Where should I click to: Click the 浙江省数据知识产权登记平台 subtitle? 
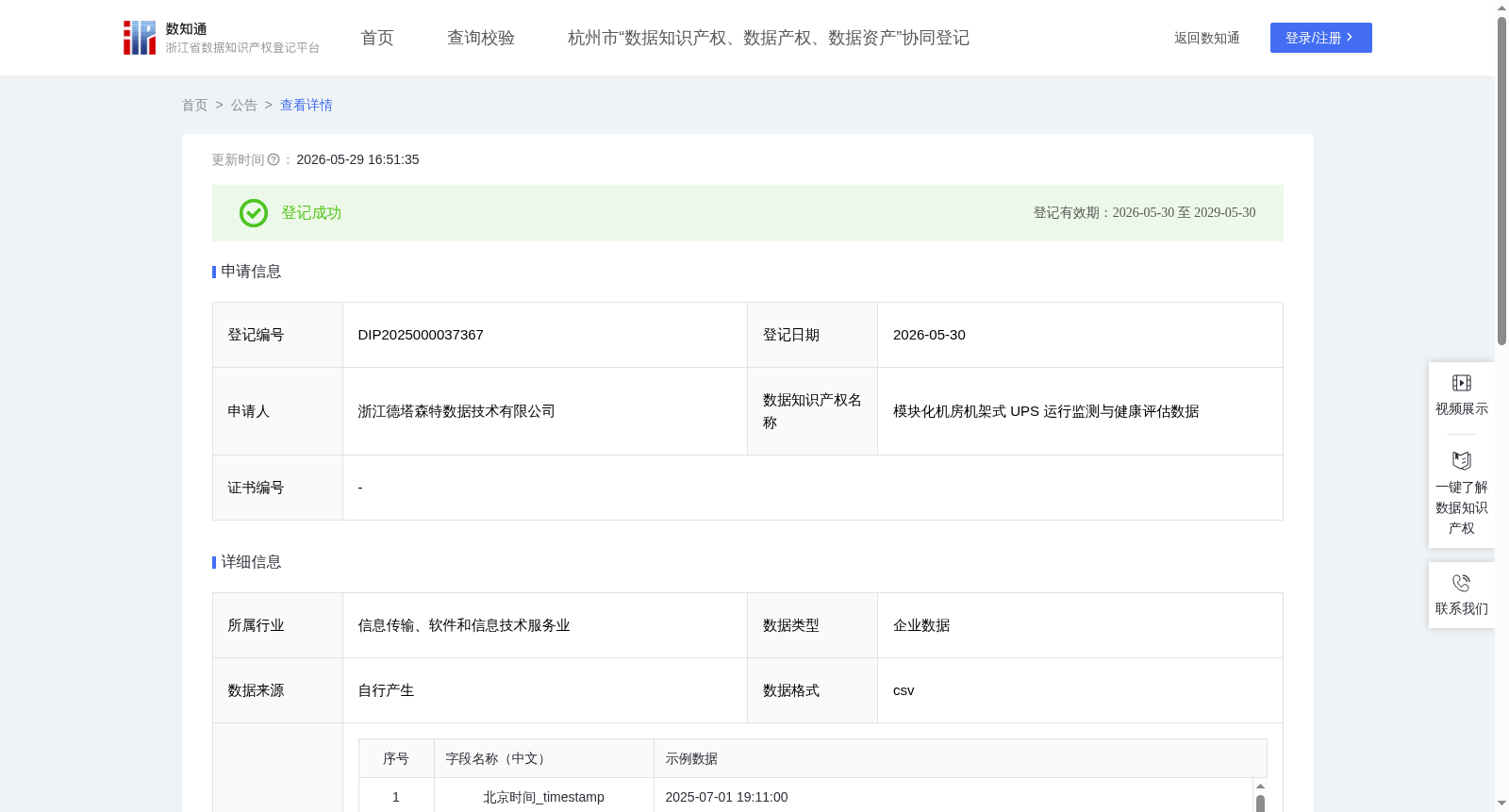pyautogui.click(x=242, y=47)
